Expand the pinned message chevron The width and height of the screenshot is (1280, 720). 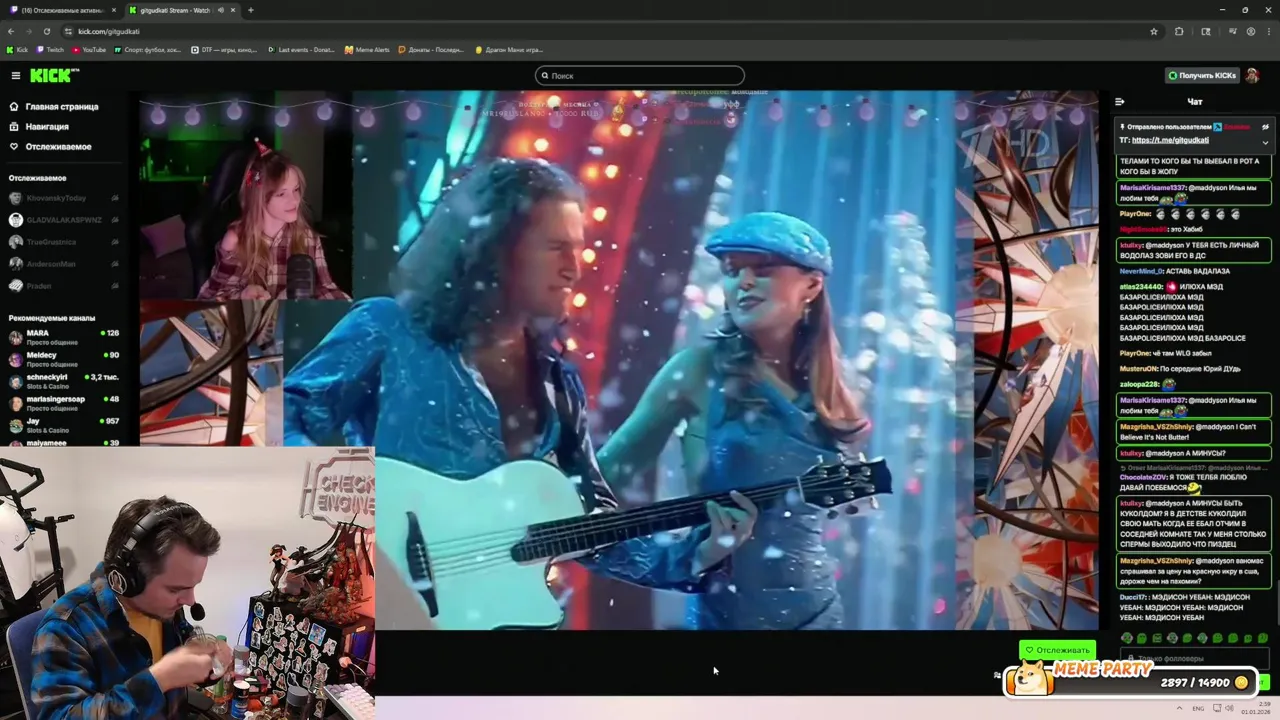pos(1265,142)
